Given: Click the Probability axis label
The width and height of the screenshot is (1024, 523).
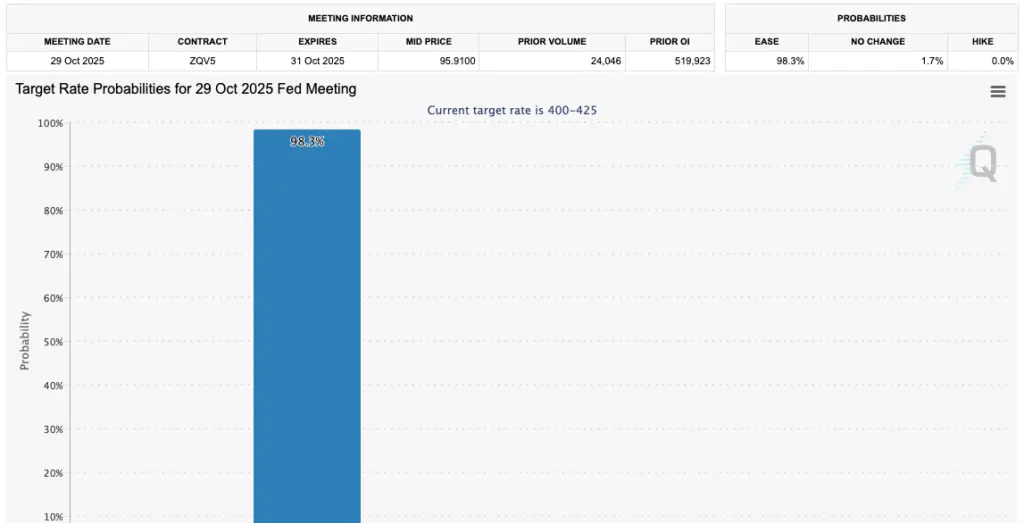Looking at the screenshot, I should [25, 341].
